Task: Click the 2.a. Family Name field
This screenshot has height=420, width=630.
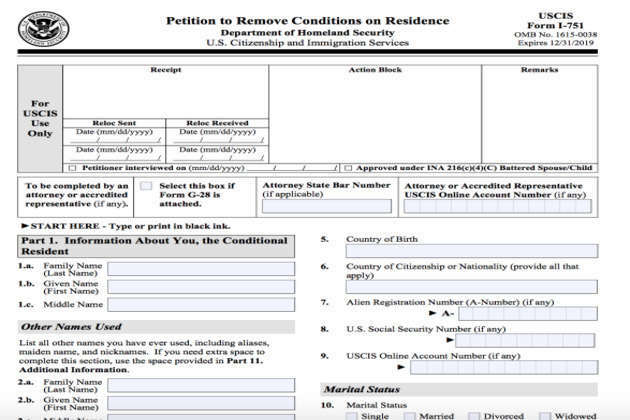Action: (201, 385)
